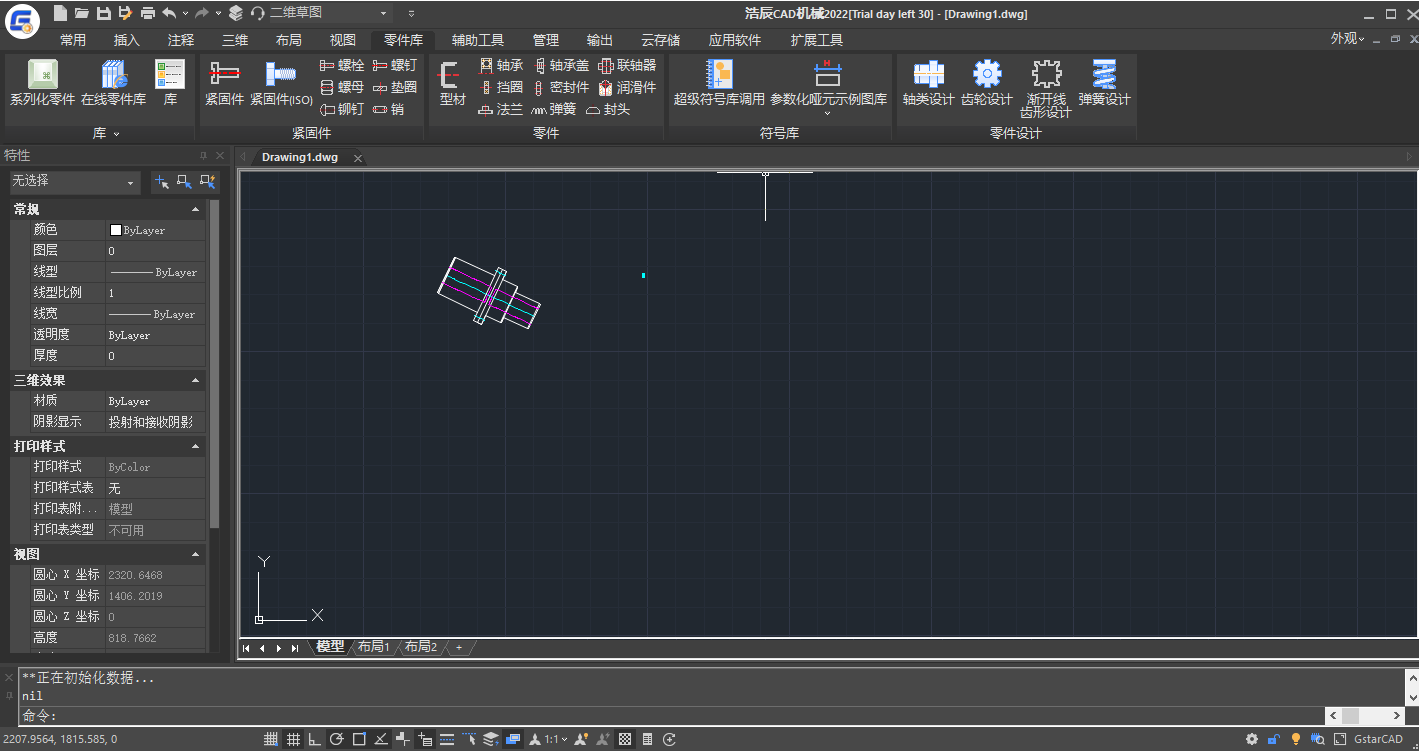Switch to the 布局1 layout tab
Image resolution: width=1419 pixels, height=752 pixels.
374,647
